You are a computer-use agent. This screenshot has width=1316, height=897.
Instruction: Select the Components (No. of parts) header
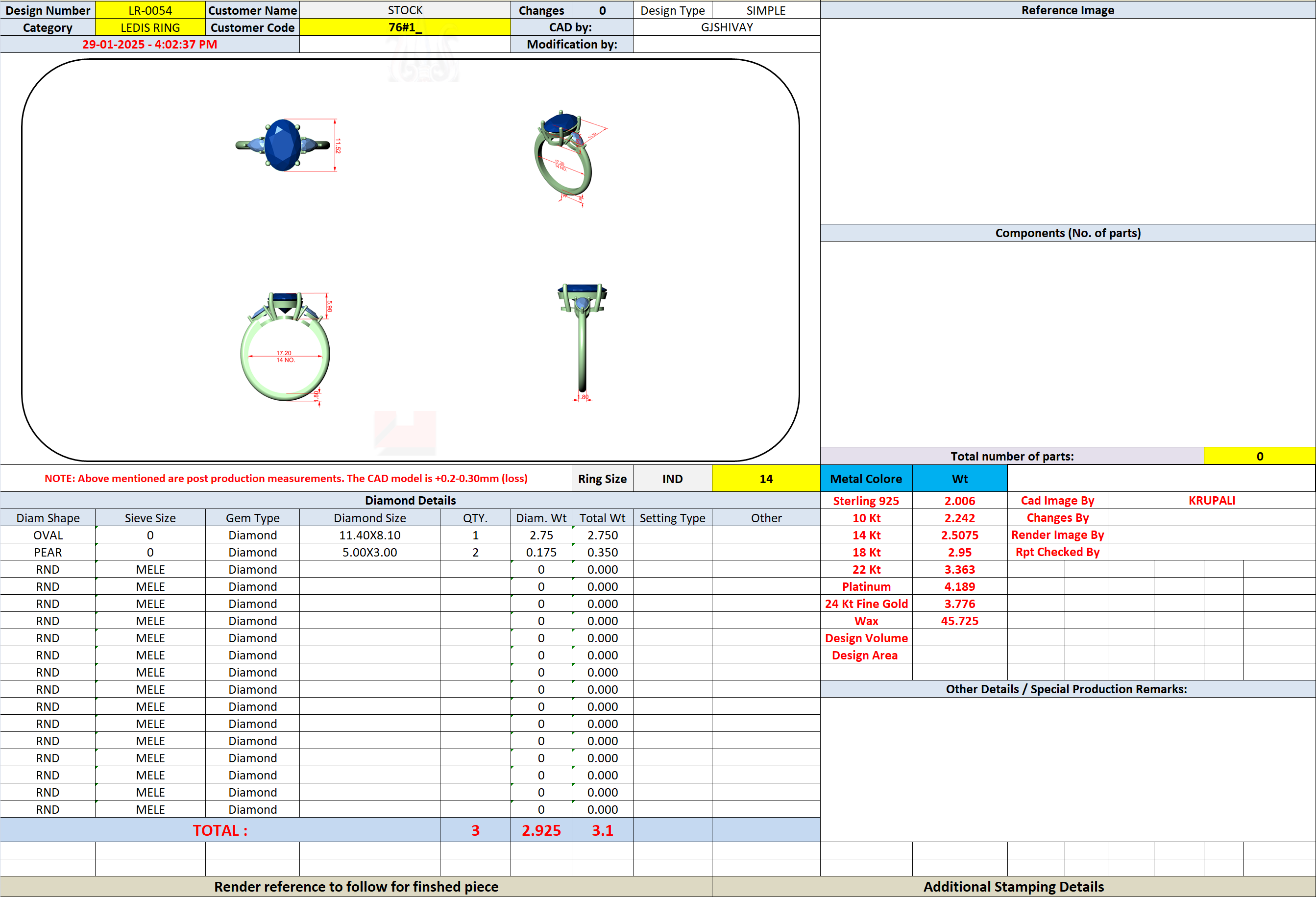[1068, 233]
